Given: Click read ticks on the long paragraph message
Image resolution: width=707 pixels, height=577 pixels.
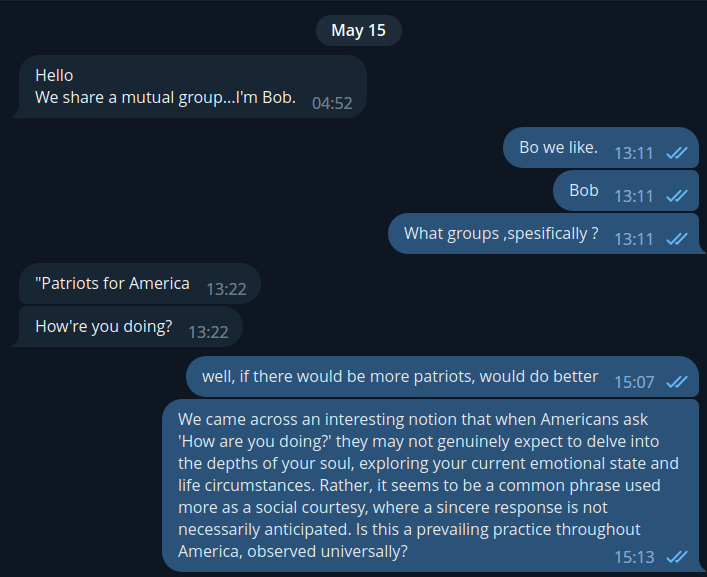Looking at the screenshot, I should [676, 556].
